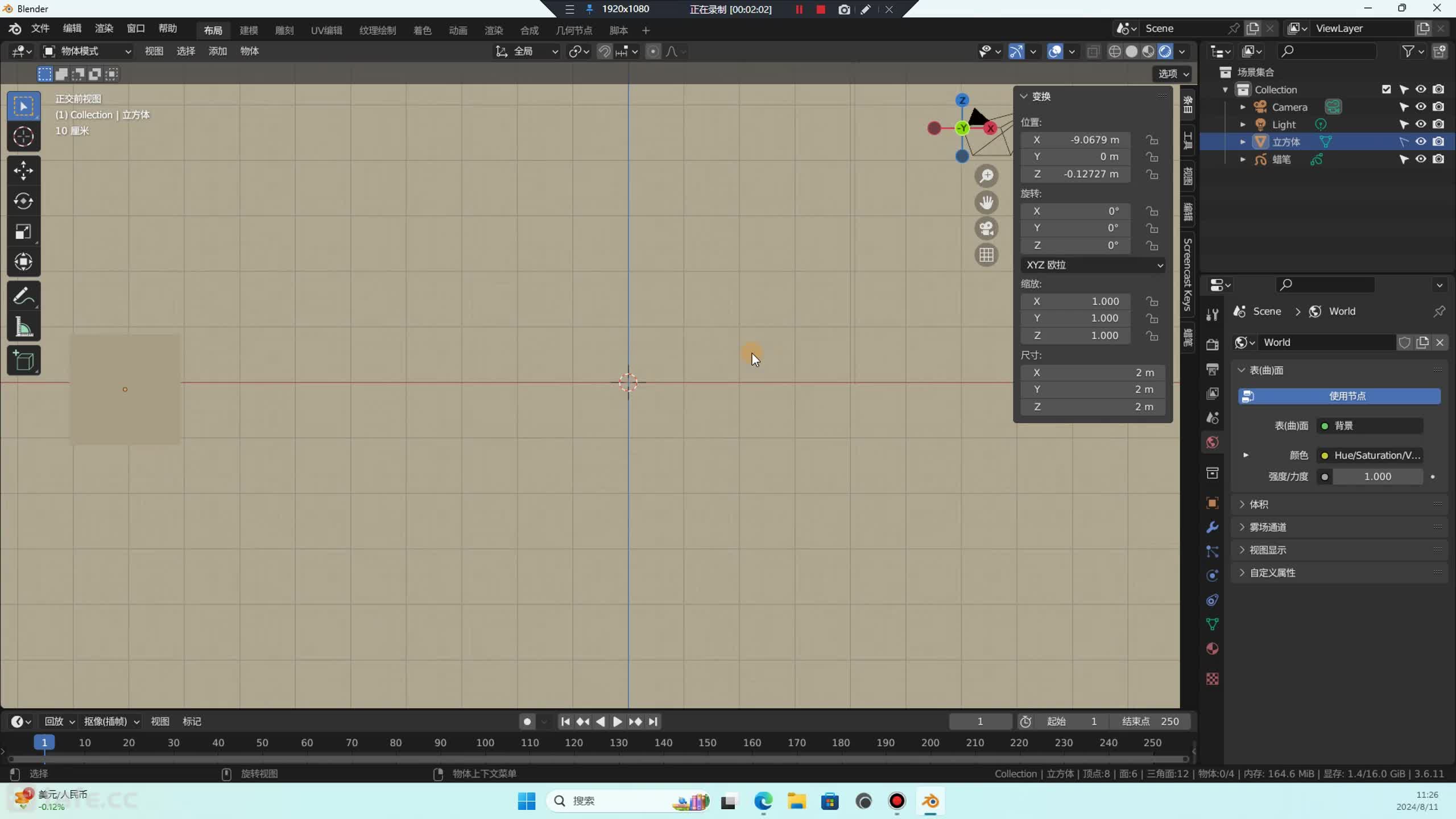Play the animation forward
The image size is (1456, 819).
pos(617,722)
